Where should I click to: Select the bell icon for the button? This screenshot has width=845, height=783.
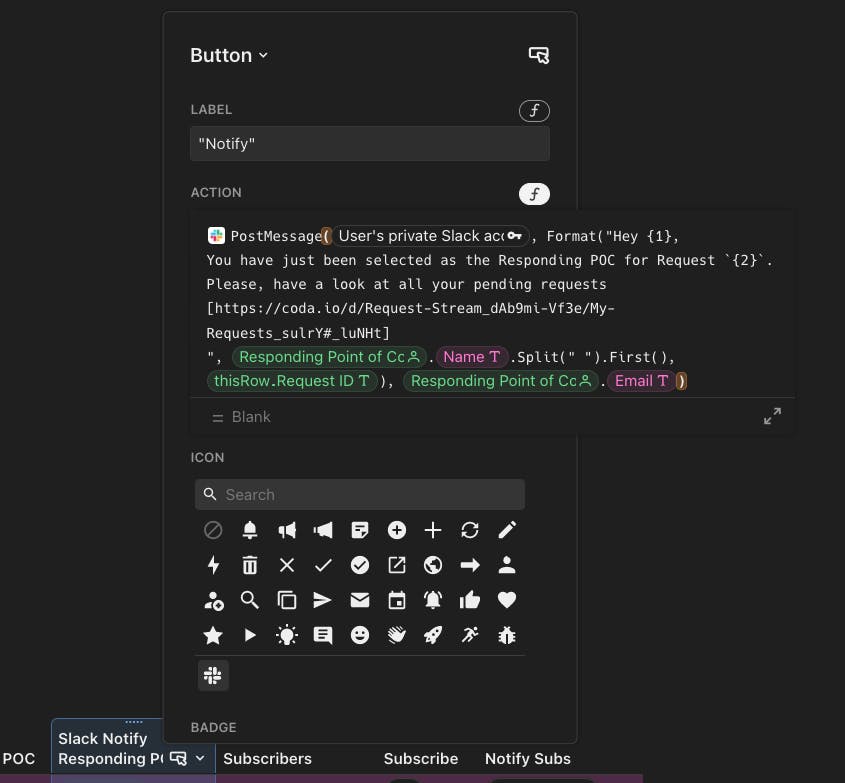click(250, 530)
